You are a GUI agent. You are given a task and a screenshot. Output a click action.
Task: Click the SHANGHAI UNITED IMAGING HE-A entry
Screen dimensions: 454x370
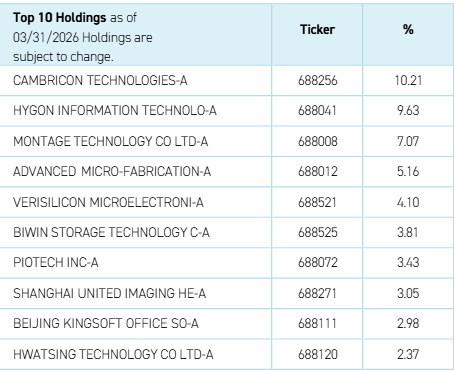110,293
